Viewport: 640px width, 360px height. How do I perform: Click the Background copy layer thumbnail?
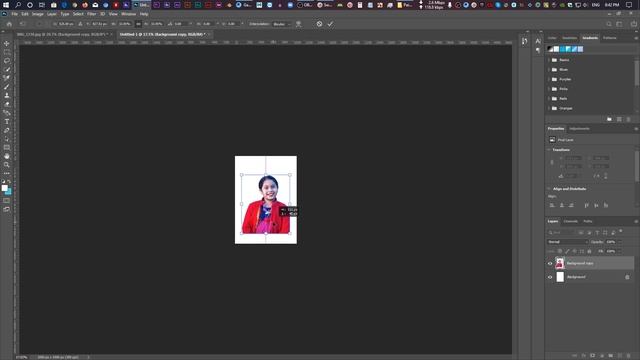coord(560,263)
